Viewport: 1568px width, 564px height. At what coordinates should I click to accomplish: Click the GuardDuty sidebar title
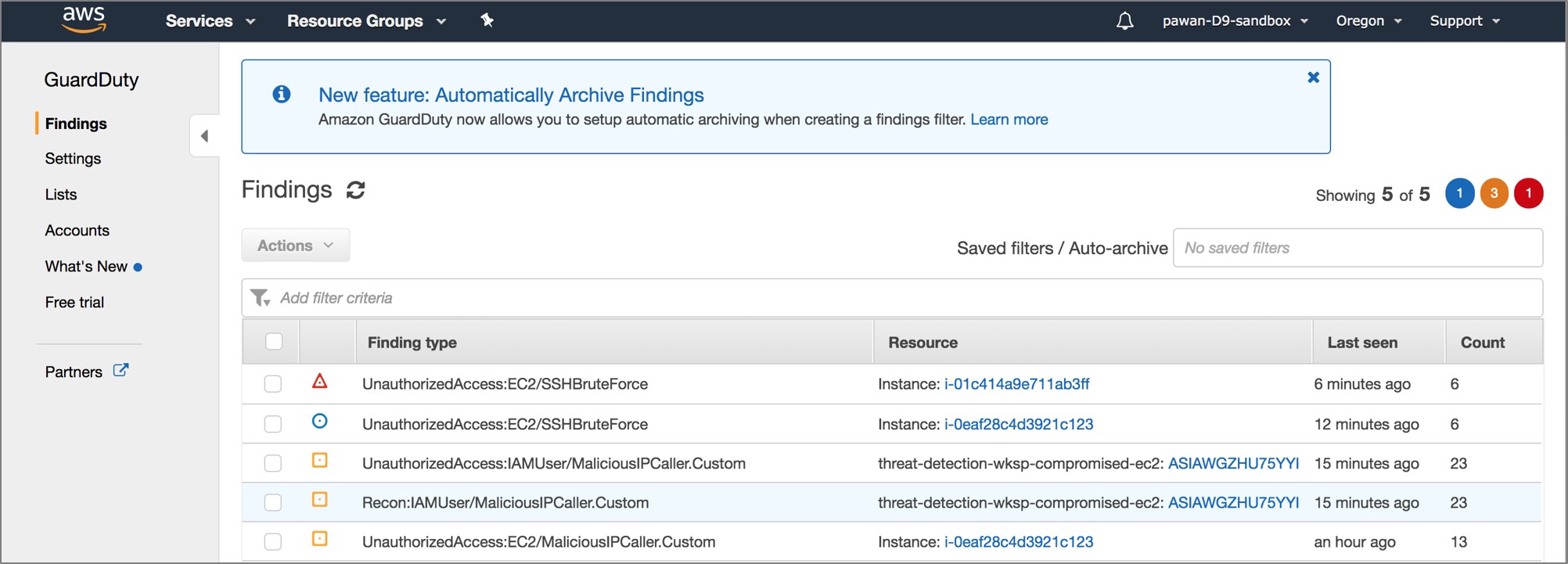[x=92, y=80]
